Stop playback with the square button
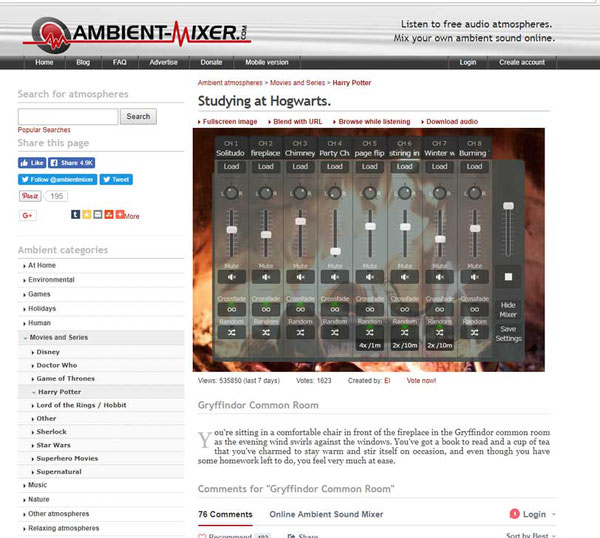The width and height of the screenshot is (600, 538). tap(508, 277)
